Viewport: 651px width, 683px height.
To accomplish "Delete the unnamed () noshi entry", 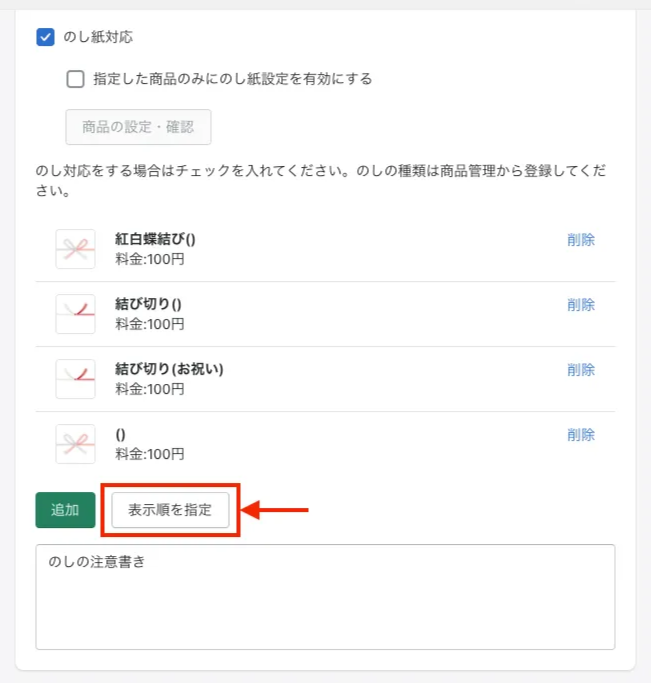I will click(x=580, y=435).
